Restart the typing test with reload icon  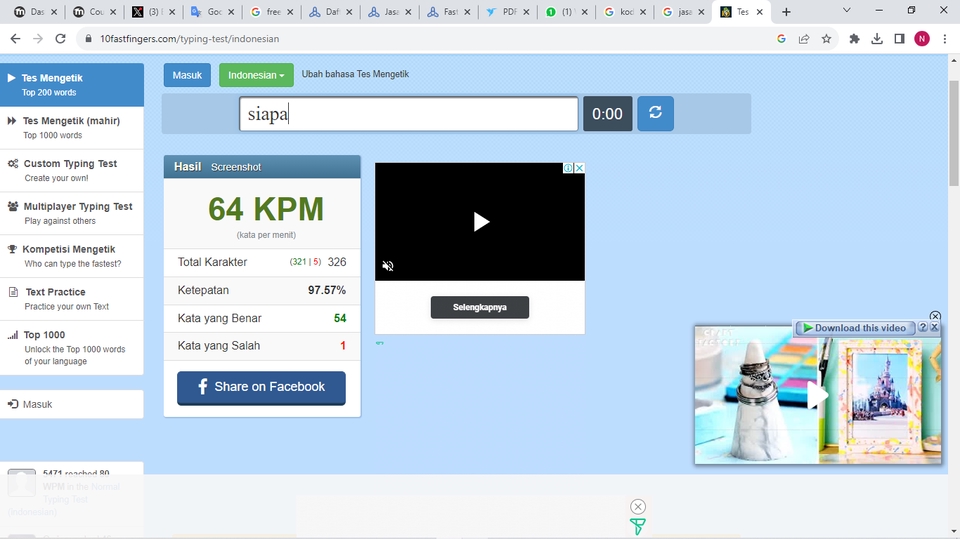point(655,113)
